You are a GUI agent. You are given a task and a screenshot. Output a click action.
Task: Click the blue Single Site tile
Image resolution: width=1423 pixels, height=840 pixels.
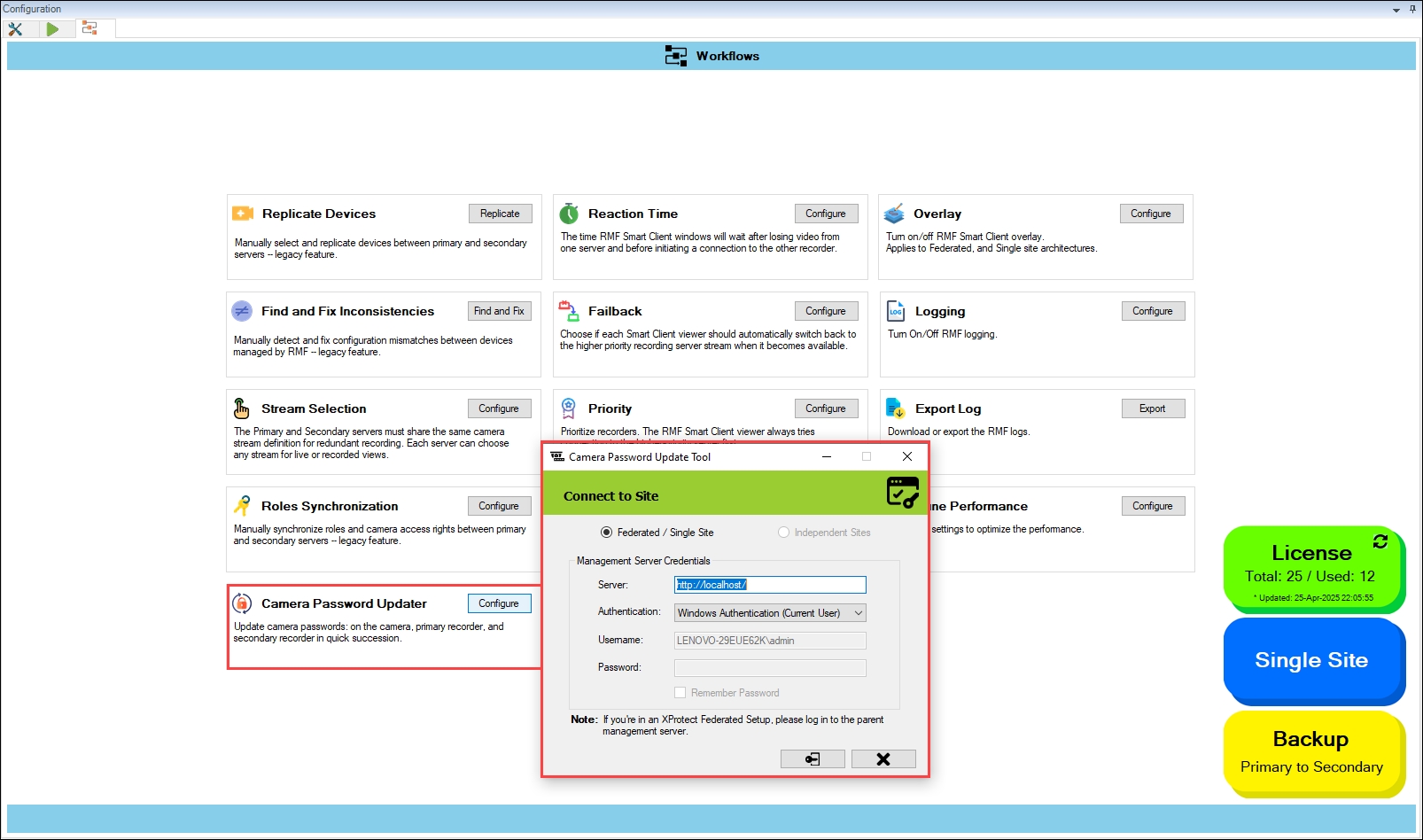[1311, 660]
